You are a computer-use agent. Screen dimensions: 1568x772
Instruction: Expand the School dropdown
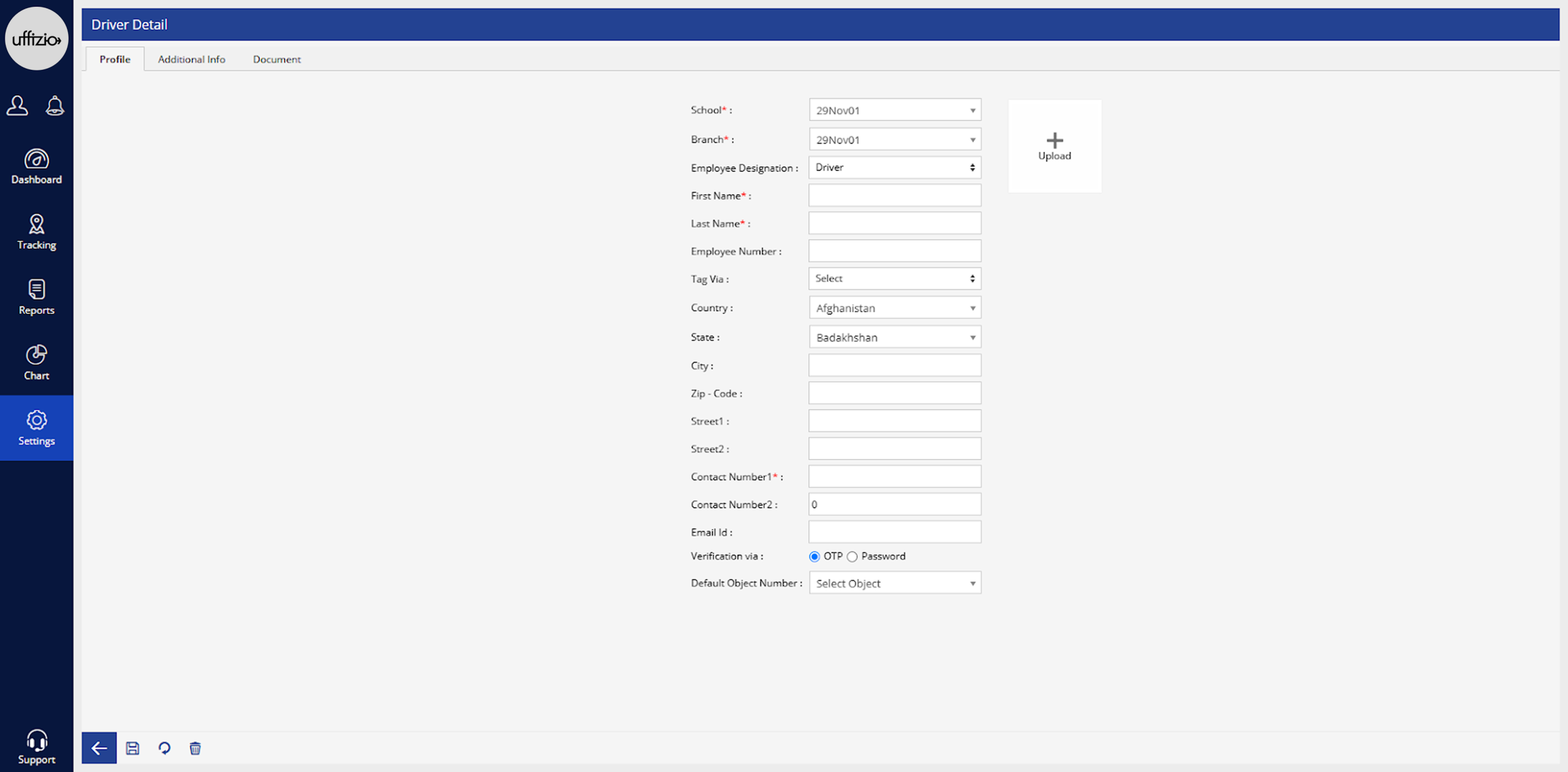(x=894, y=110)
